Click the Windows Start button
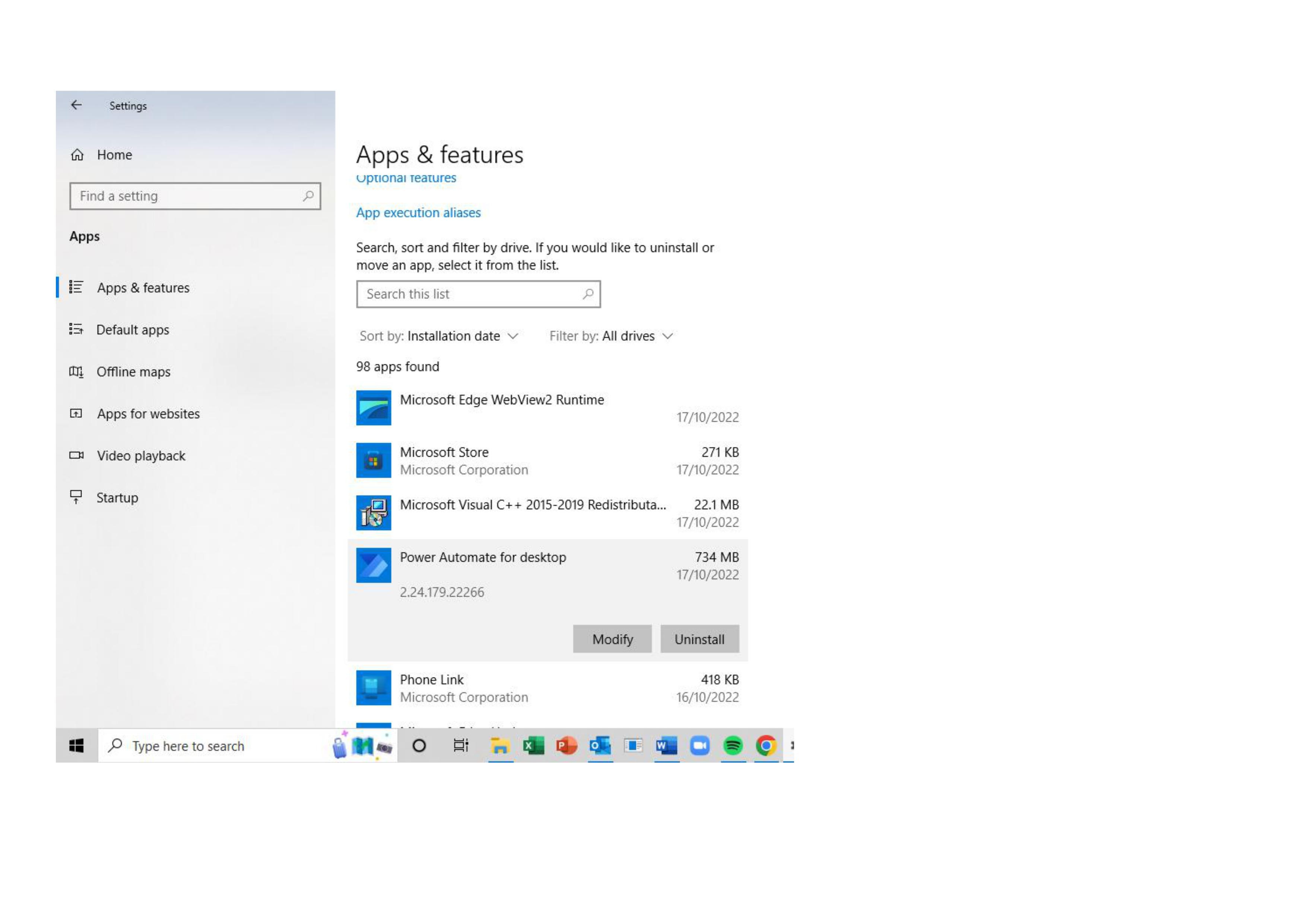Screen dimensions: 1307x924 (77, 745)
